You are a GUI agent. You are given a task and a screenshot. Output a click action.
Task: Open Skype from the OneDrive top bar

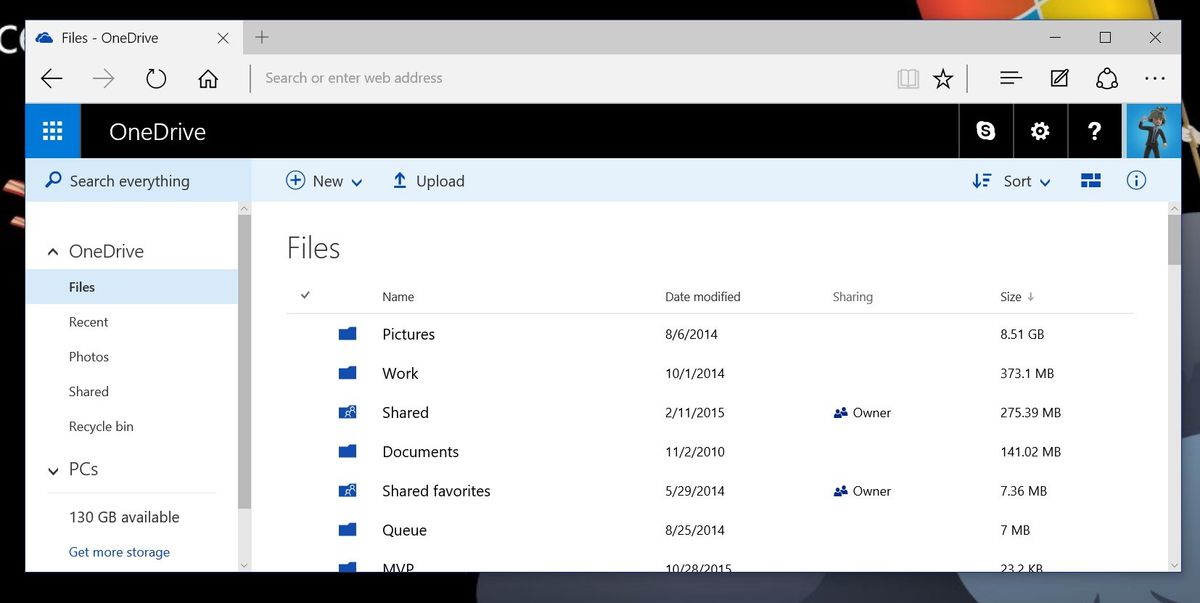(x=986, y=131)
